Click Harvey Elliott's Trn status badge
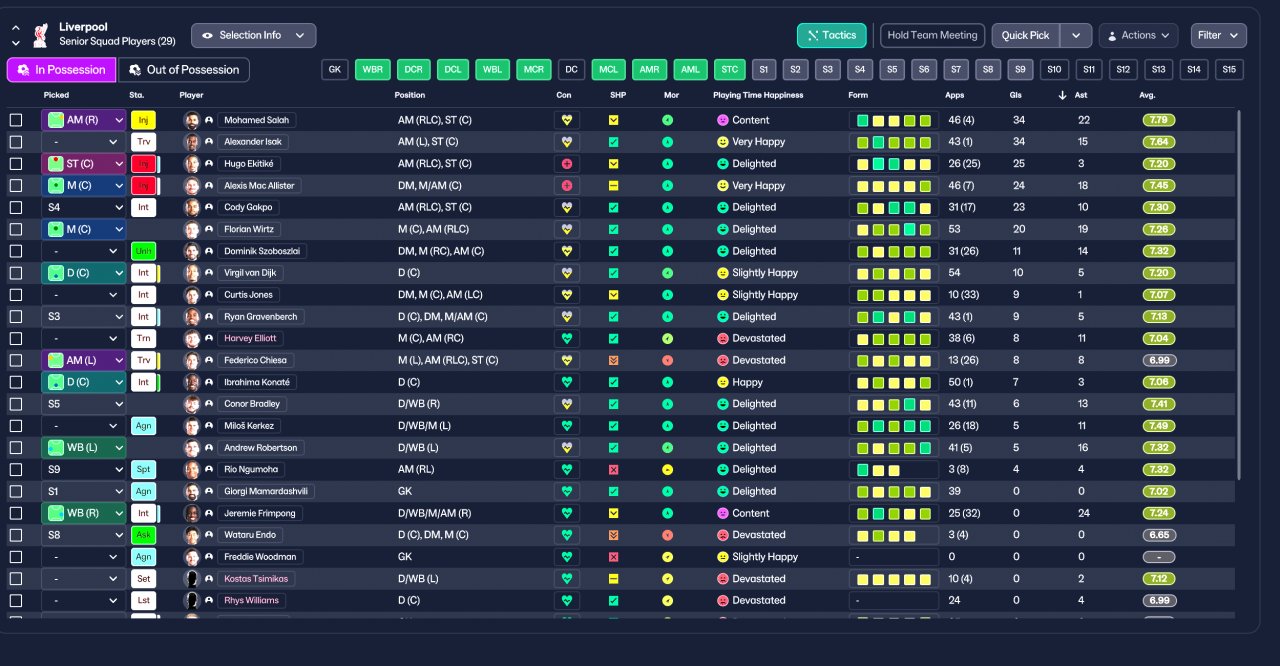 pos(144,338)
